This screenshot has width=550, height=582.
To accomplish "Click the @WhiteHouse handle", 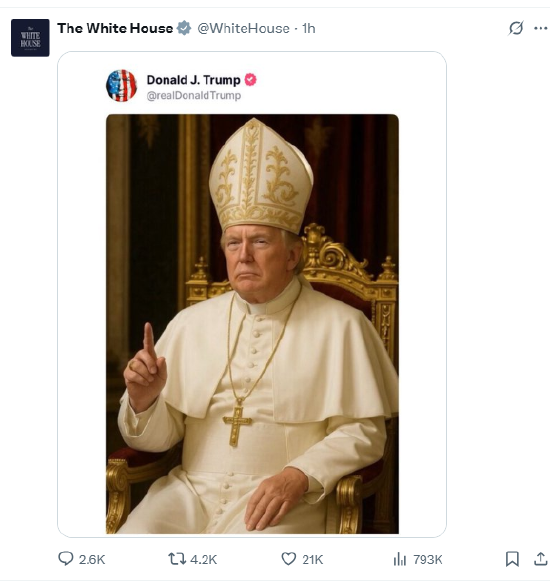I will tap(243, 29).
